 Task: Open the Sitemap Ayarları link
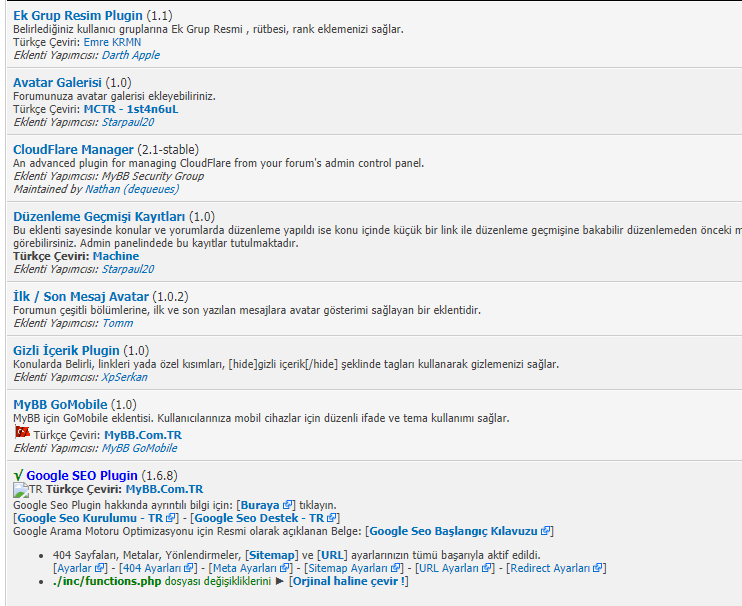click(x=348, y=569)
